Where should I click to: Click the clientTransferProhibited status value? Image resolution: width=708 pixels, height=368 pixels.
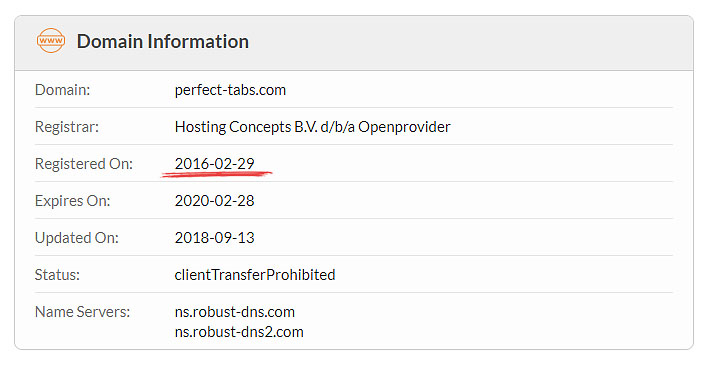pyautogui.click(x=255, y=275)
